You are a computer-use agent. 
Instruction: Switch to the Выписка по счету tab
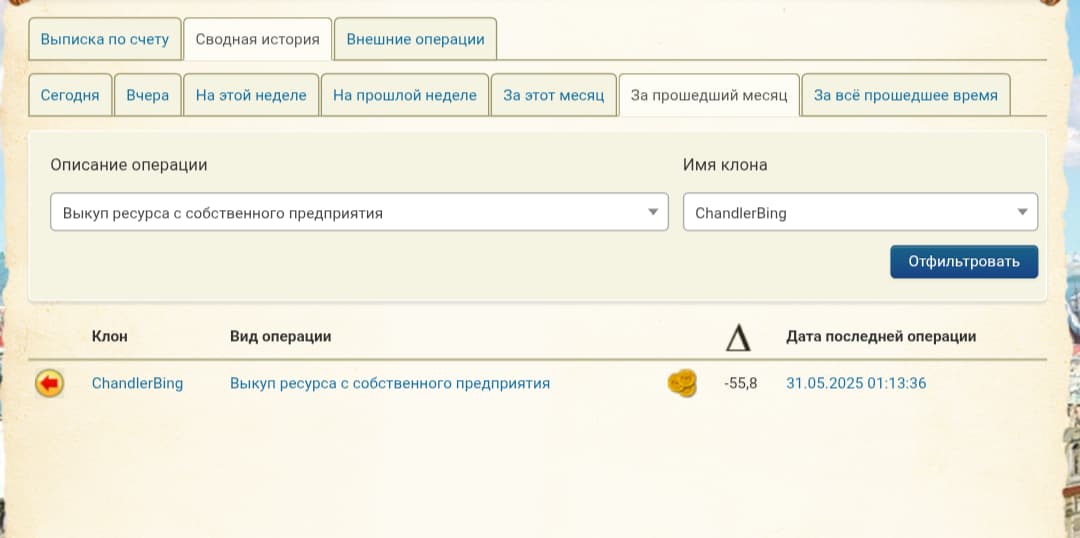(x=105, y=40)
